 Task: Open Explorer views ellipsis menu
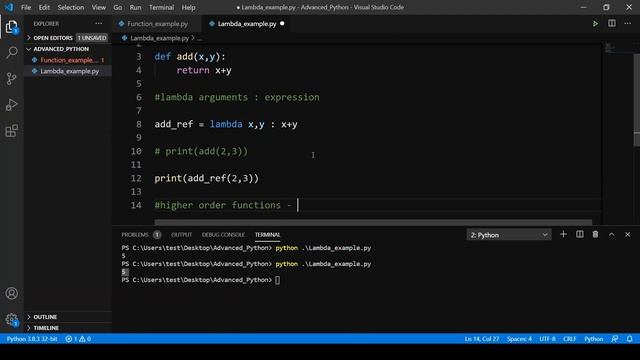99,24
